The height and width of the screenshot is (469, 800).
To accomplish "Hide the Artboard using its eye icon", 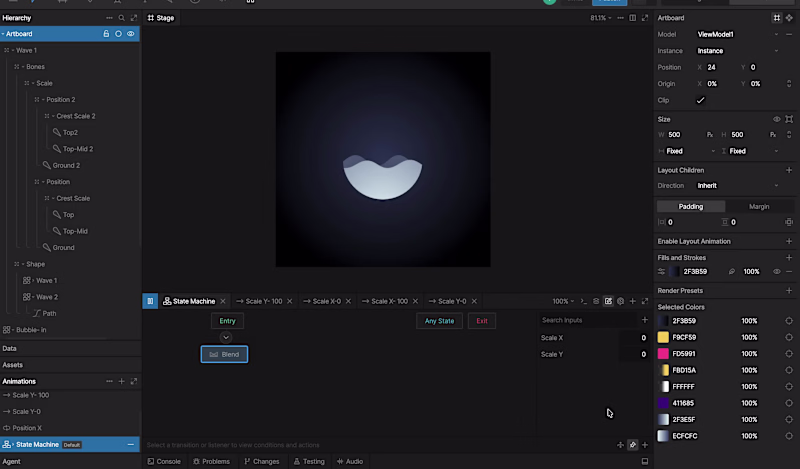I will pos(131,34).
